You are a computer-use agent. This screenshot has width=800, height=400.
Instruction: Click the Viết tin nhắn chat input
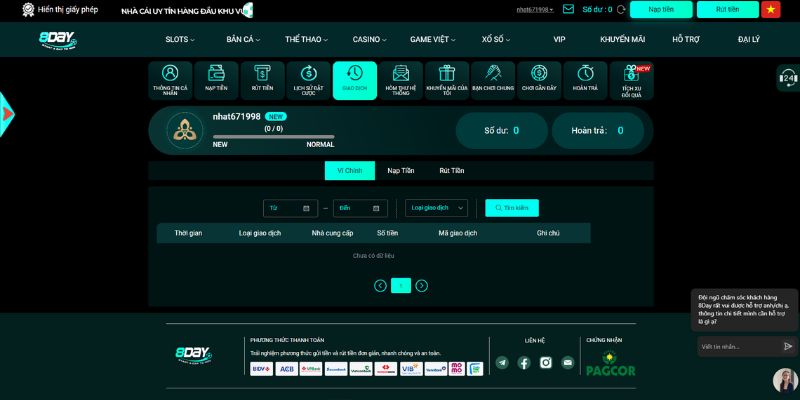pos(739,346)
